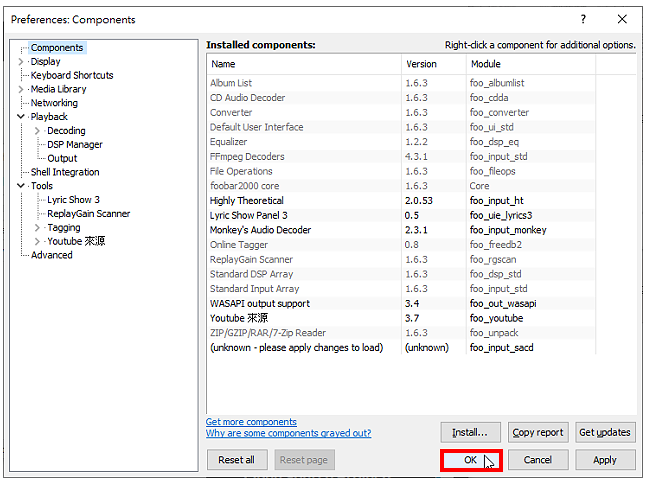Viewport: 649px width, 482px height.
Task: Select the Highly Theoretical component
Action: [401, 201]
